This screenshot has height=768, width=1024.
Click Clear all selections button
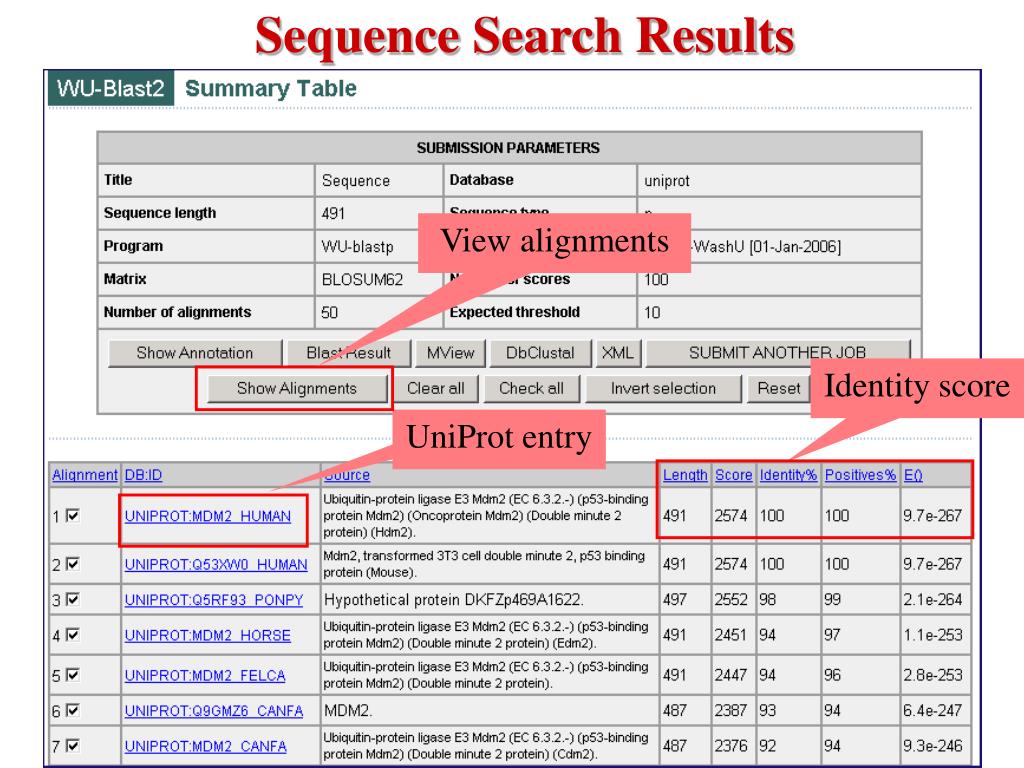tap(436, 389)
